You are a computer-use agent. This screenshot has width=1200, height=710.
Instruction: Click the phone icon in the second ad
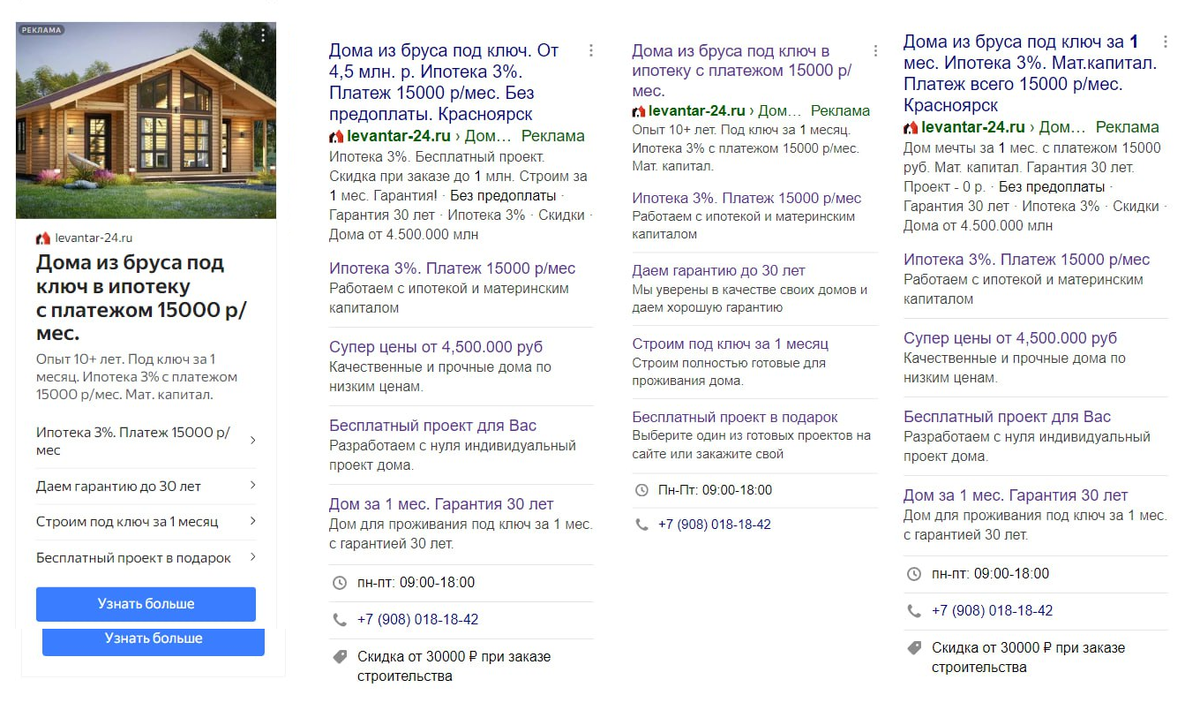click(339, 620)
